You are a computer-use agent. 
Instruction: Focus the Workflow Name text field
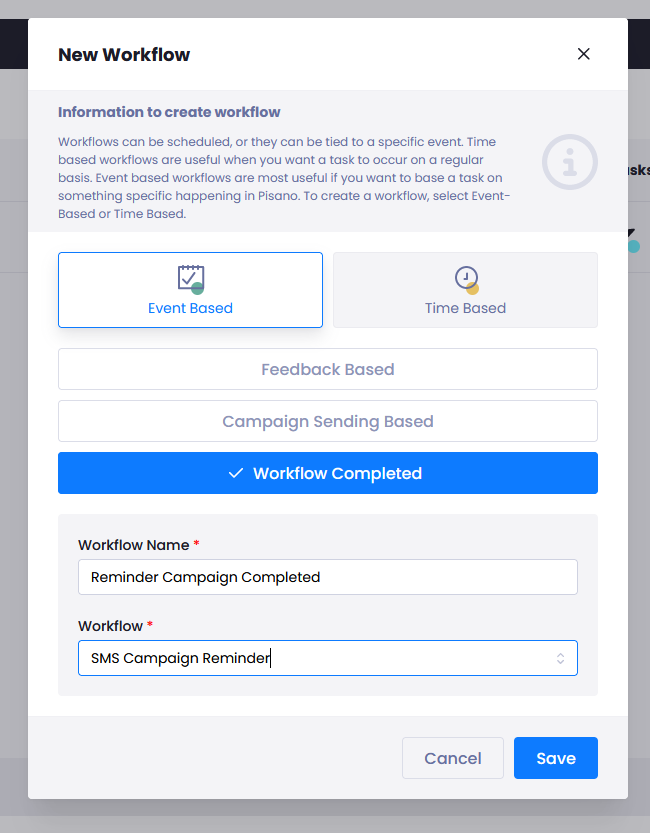tap(328, 577)
